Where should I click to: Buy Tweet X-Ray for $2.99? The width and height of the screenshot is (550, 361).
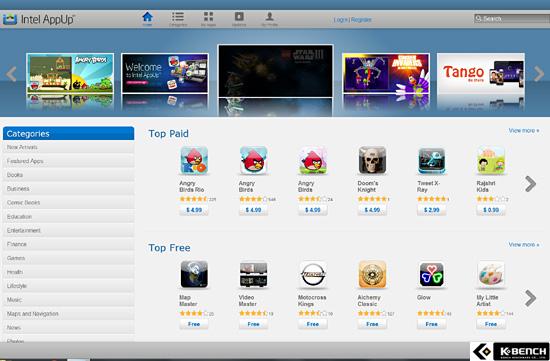coord(431,210)
